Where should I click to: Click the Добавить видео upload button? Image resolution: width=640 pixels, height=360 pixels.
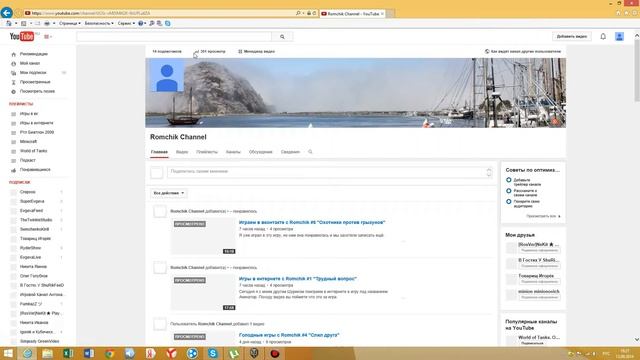(x=571, y=36)
